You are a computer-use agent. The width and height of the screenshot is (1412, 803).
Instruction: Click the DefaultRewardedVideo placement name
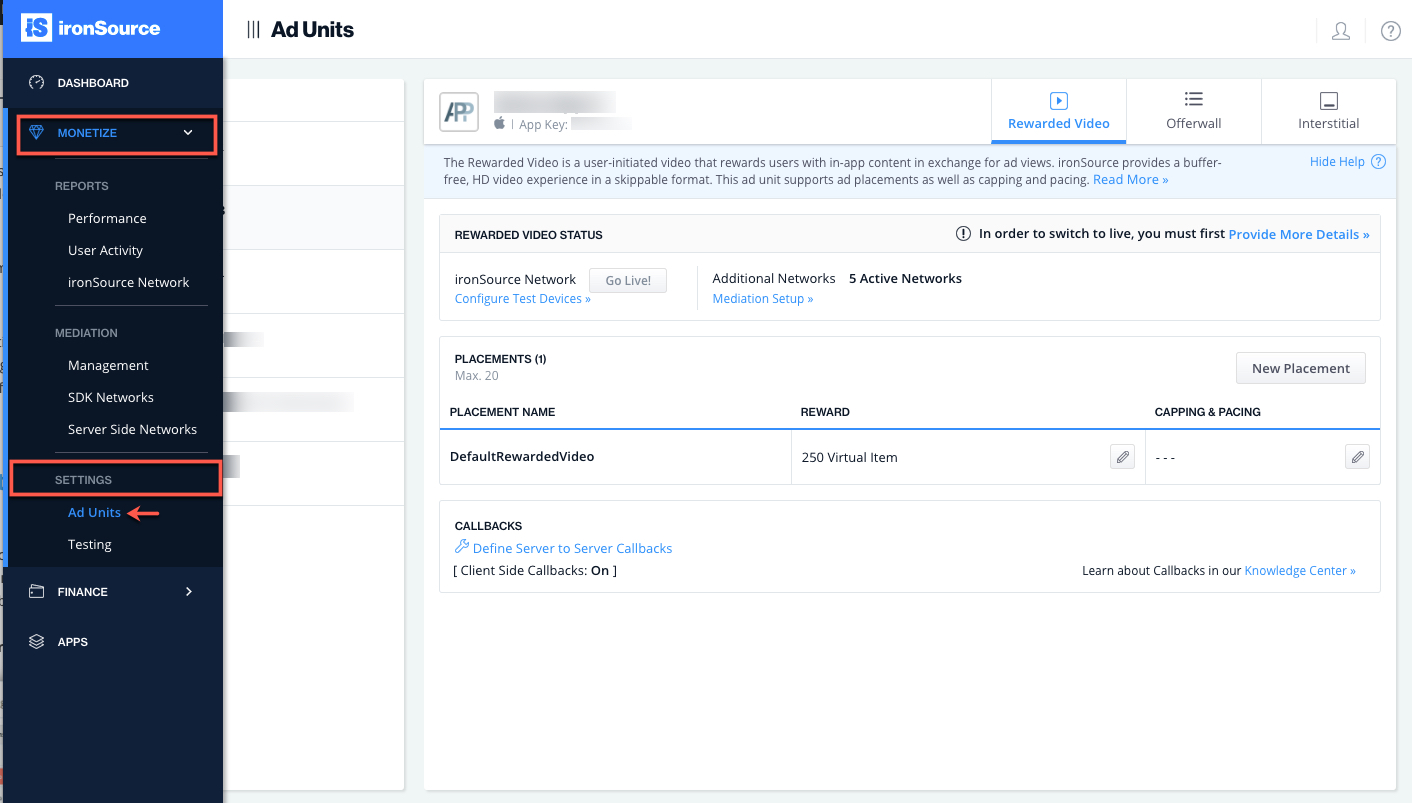click(x=522, y=457)
